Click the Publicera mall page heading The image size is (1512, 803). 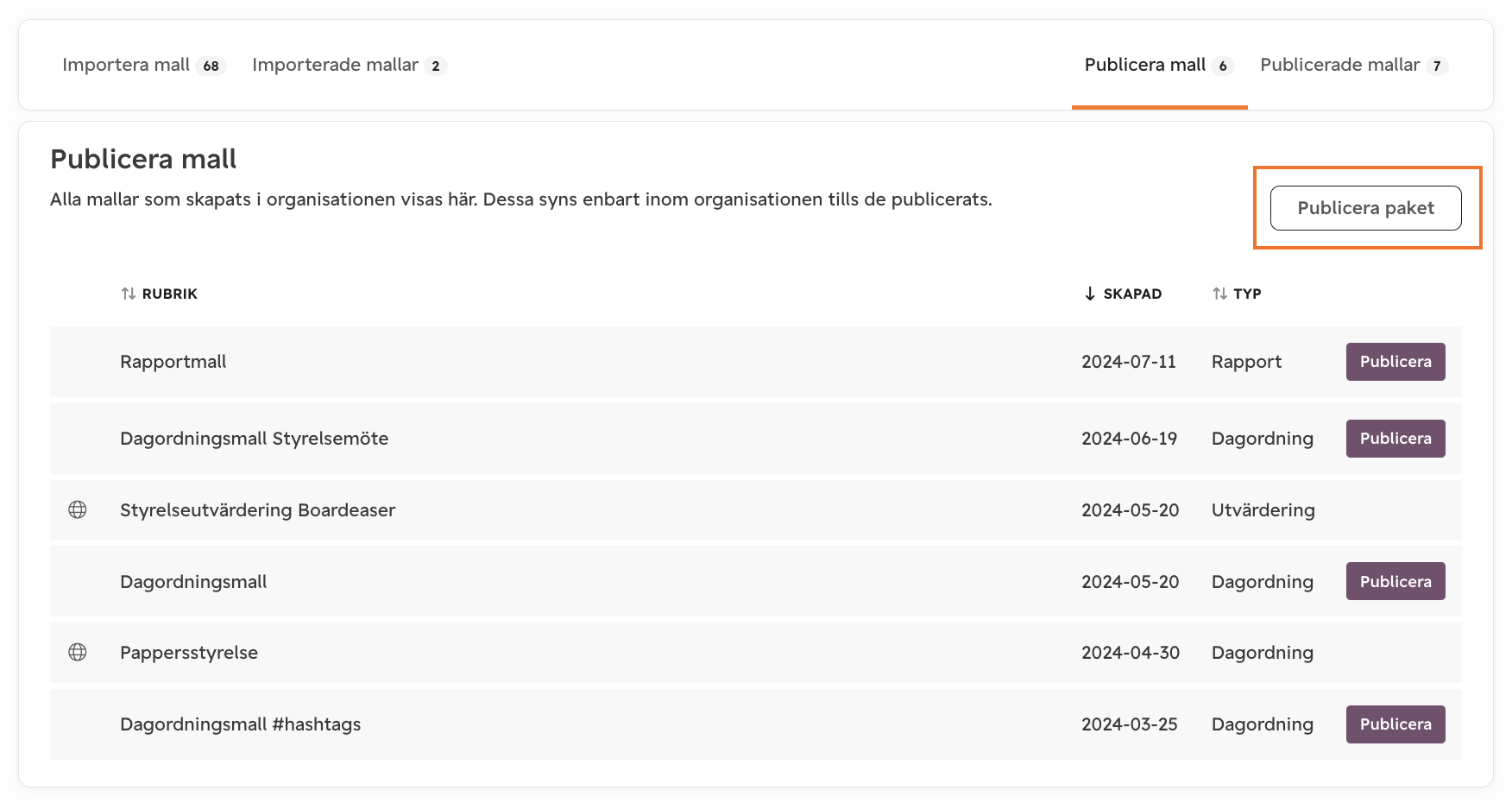(x=143, y=159)
